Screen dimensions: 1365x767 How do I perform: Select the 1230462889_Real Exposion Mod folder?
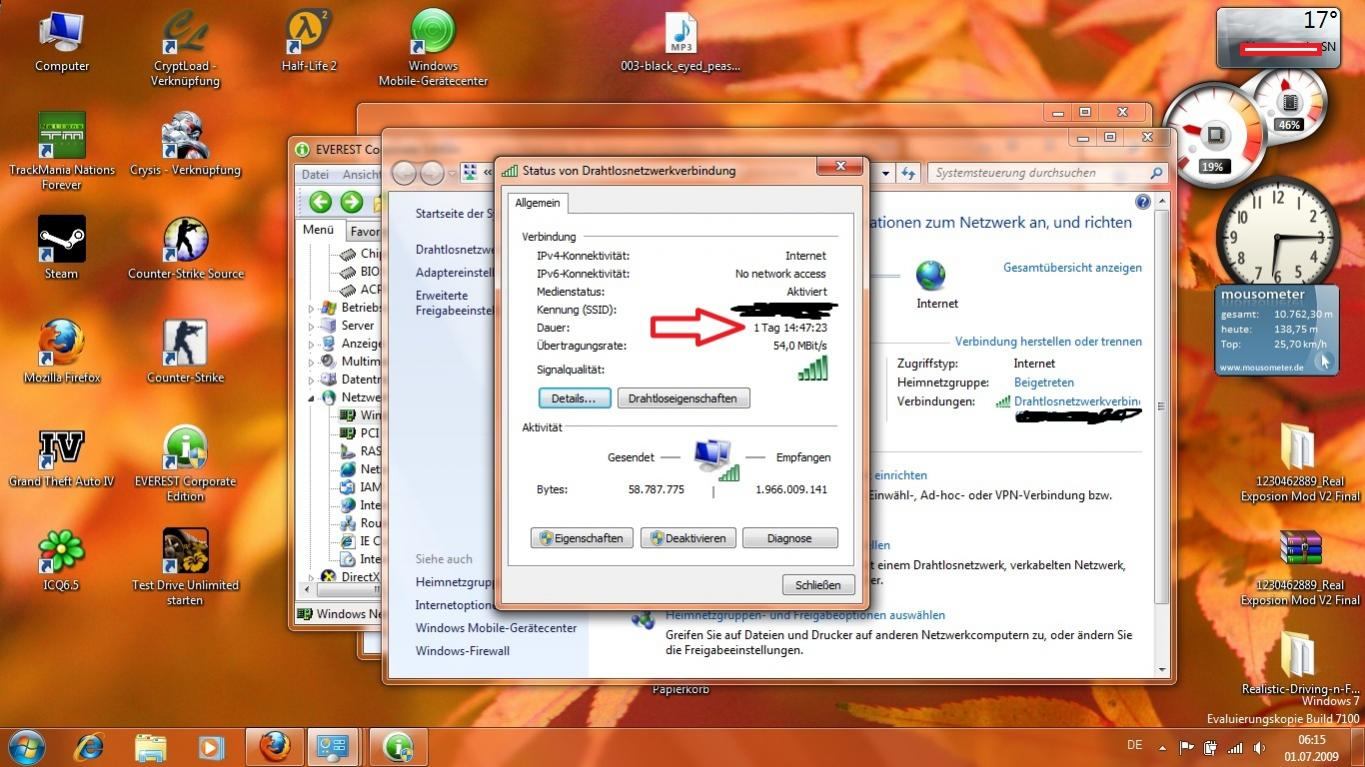coord(1300,463)
